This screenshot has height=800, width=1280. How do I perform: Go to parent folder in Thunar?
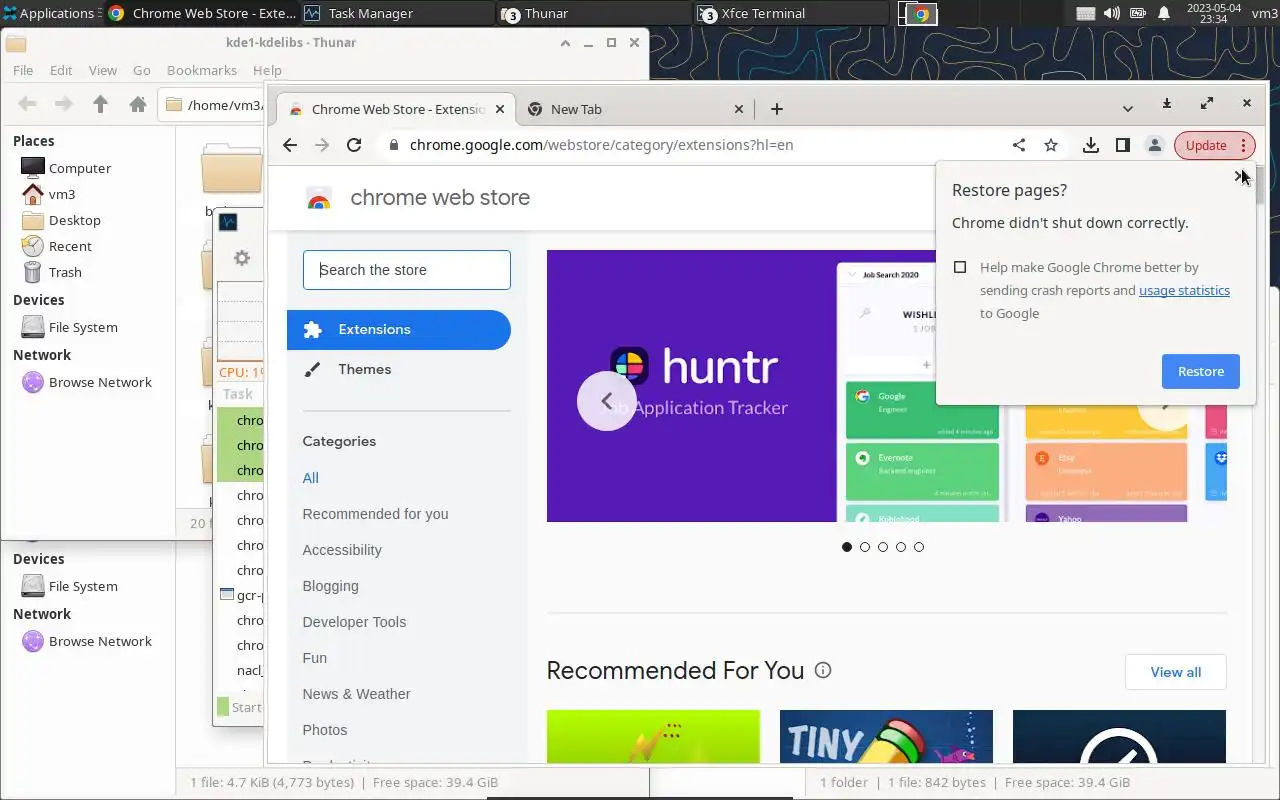pos(100,104)
